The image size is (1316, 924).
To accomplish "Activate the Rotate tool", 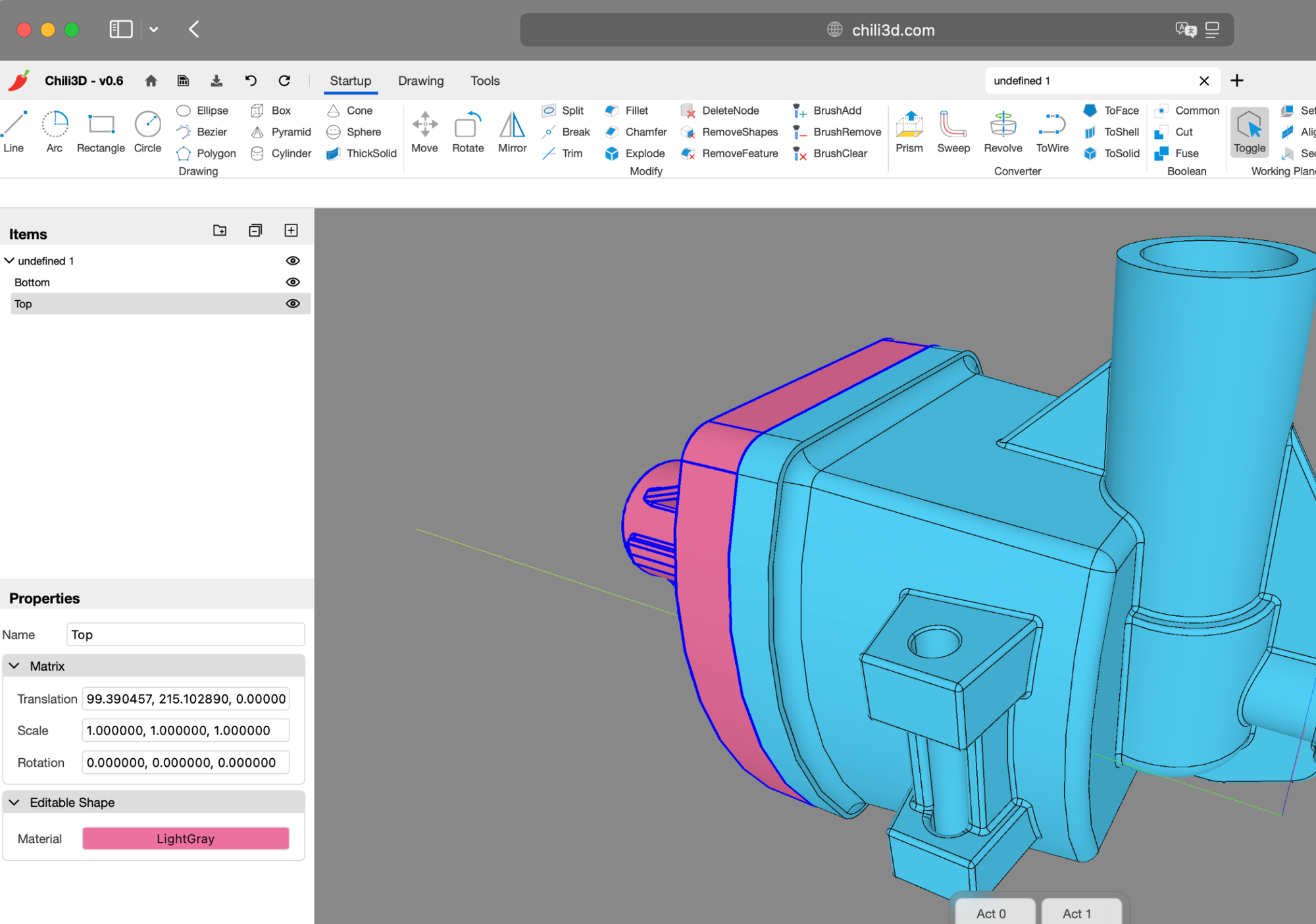I will pyautogui.click(x=468, y=132).
